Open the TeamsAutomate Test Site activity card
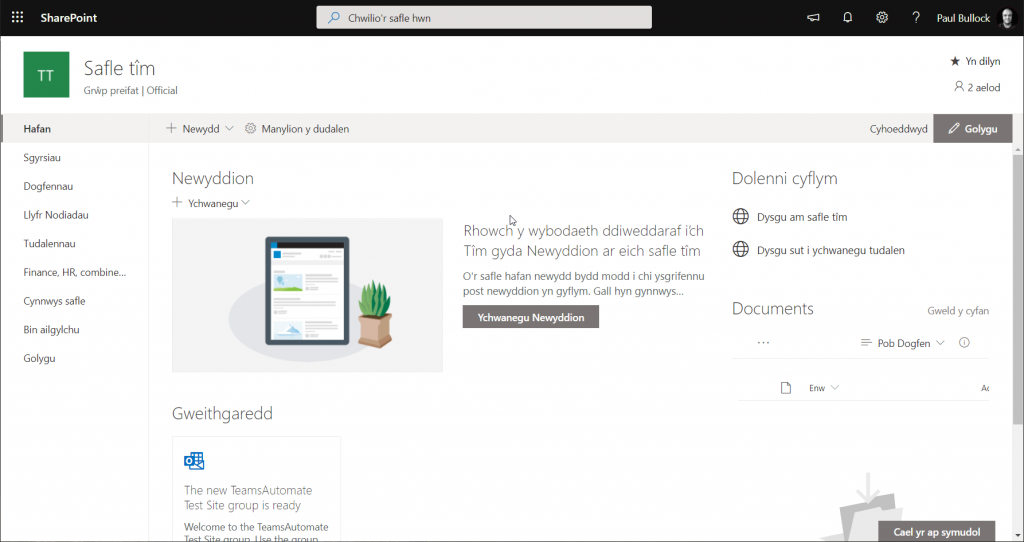Image resolution: width=1024 pixels, height=542 pixels. coord(257,489)
